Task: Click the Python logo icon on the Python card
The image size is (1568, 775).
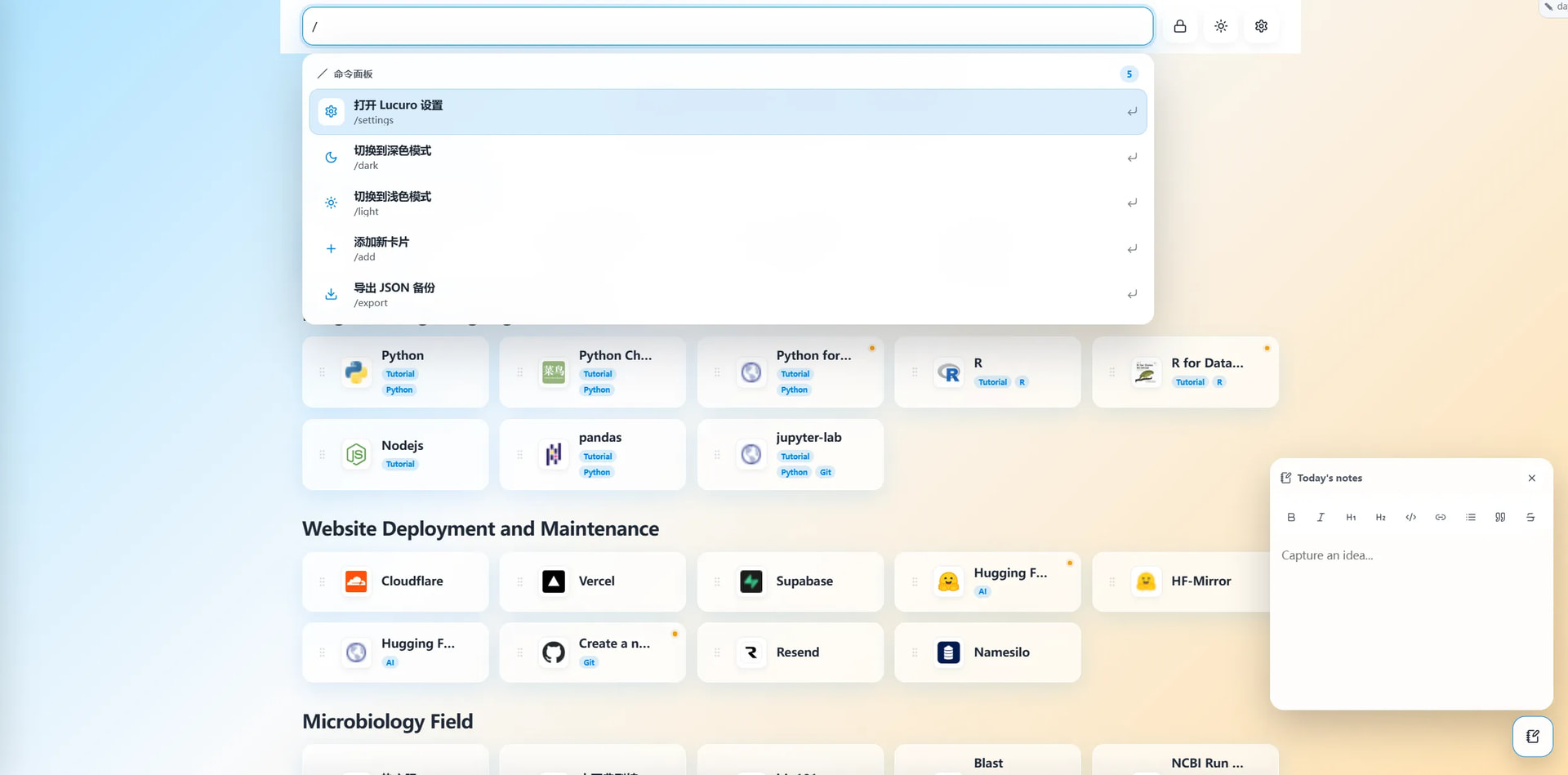Action: click(x=356, y=372)
